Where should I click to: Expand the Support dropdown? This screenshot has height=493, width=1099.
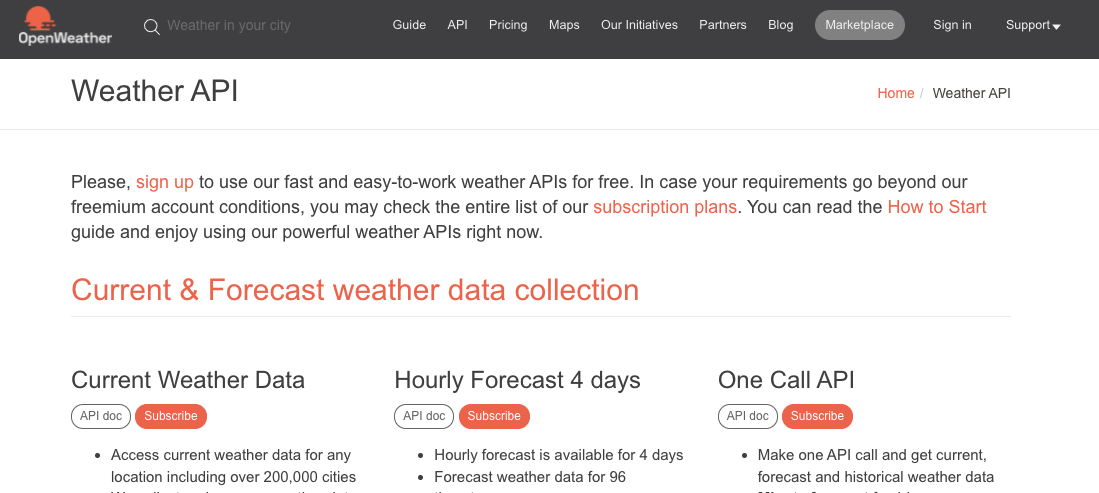(x=1033, y=25)
